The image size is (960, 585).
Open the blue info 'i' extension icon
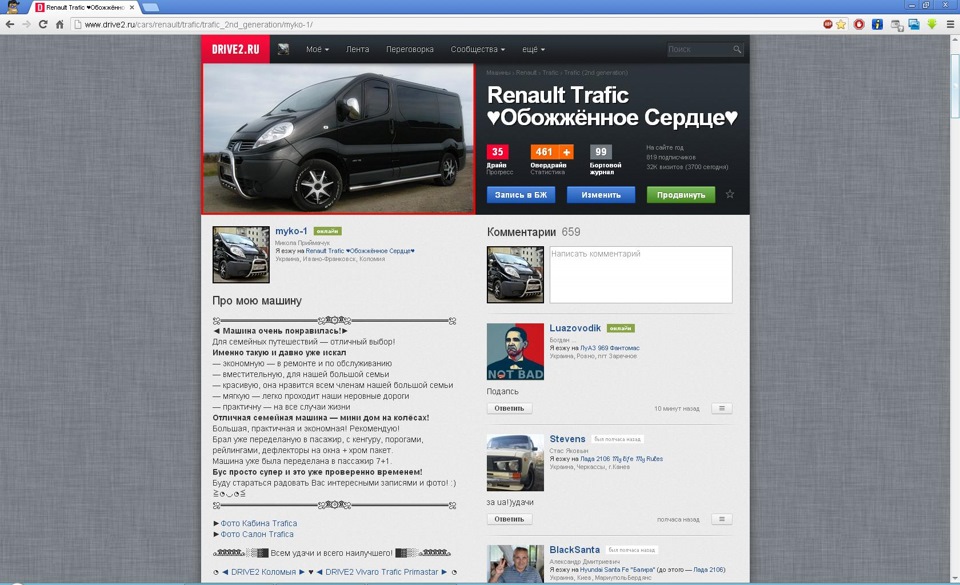877,24
